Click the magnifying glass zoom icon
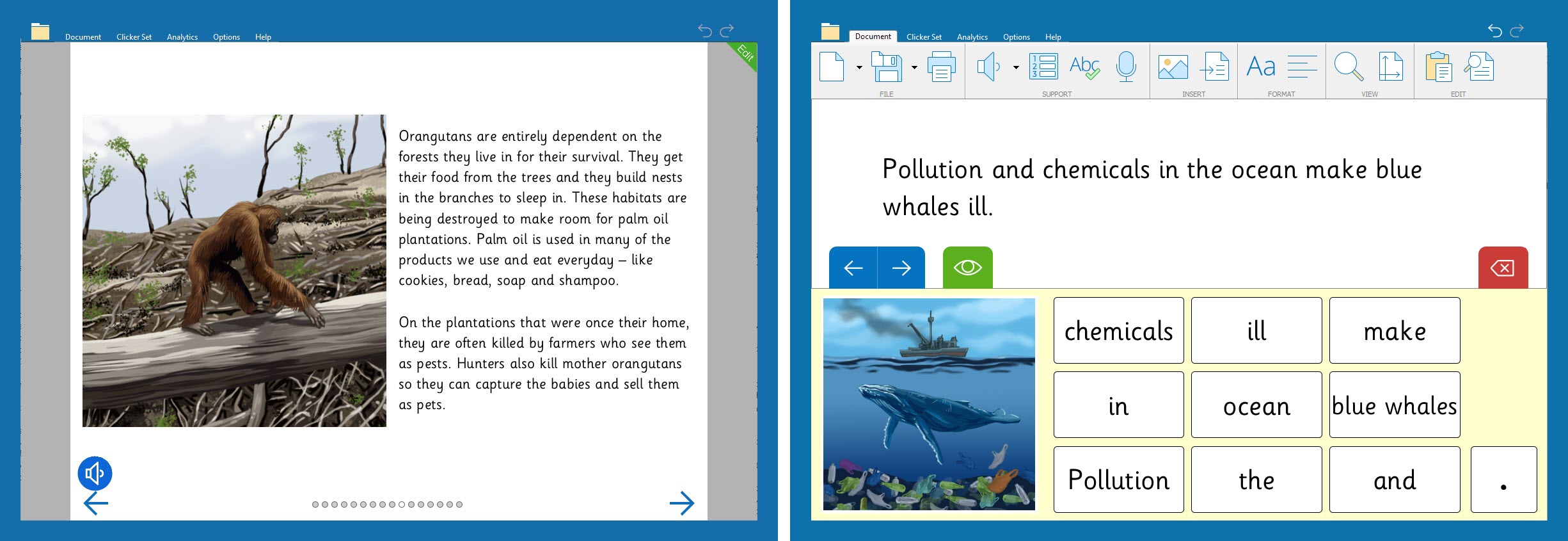 point(1348,67)
